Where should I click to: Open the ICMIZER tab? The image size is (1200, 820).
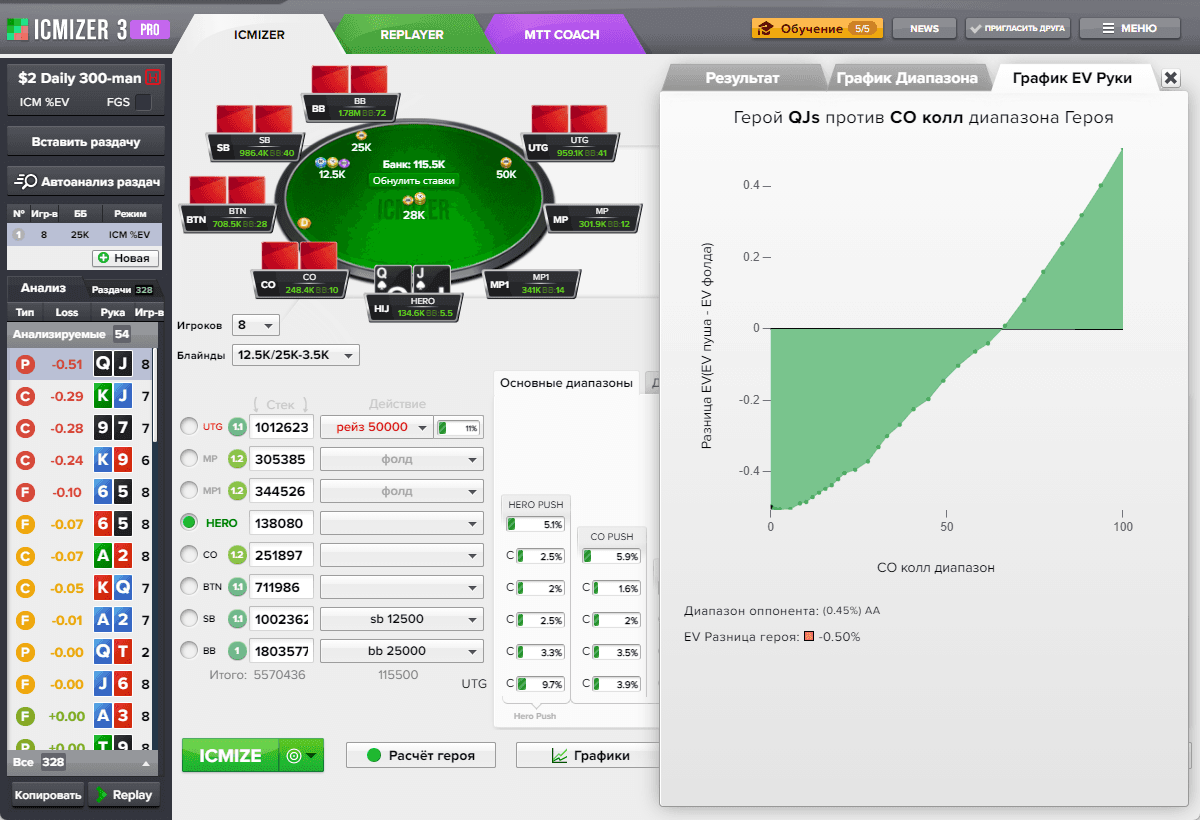259,34
